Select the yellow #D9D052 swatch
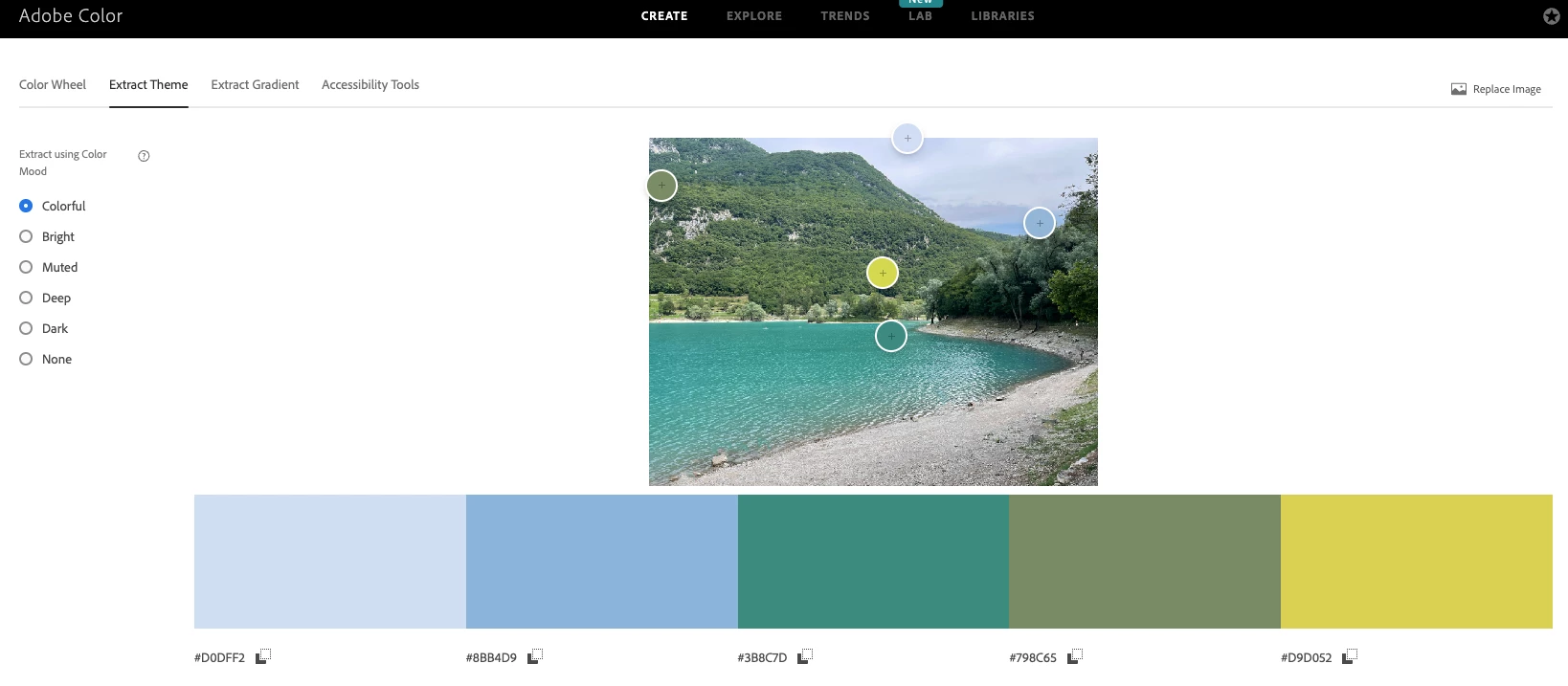 (1417, 562)
